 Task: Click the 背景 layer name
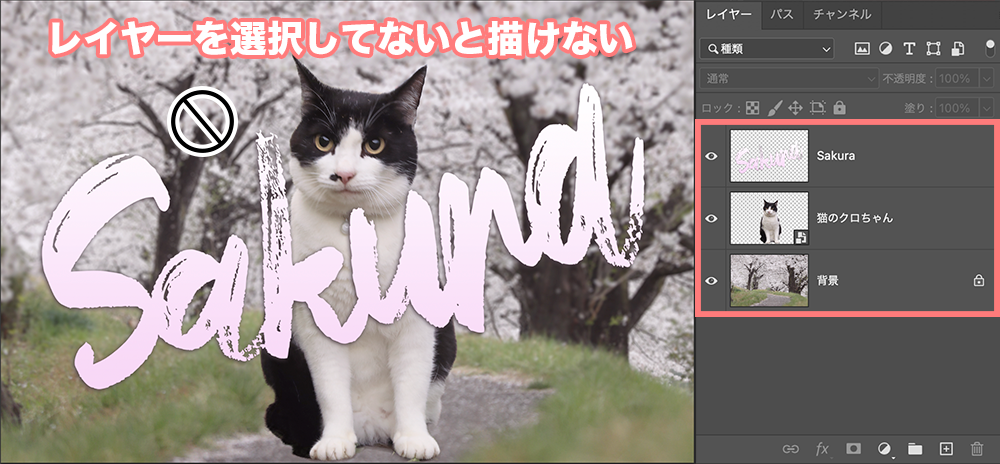(827, 280)
